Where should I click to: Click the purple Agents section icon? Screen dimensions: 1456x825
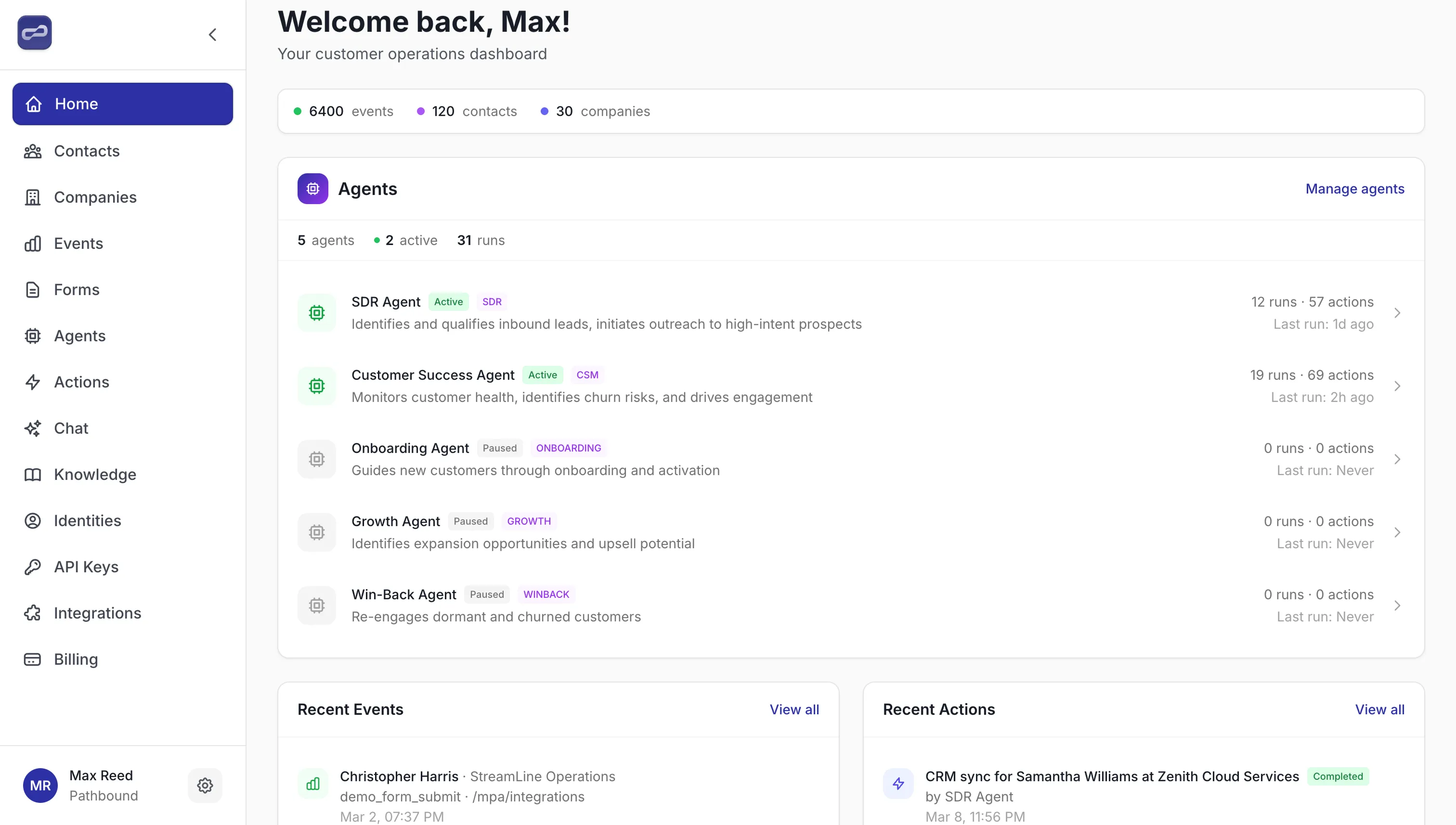click(312, 189)
